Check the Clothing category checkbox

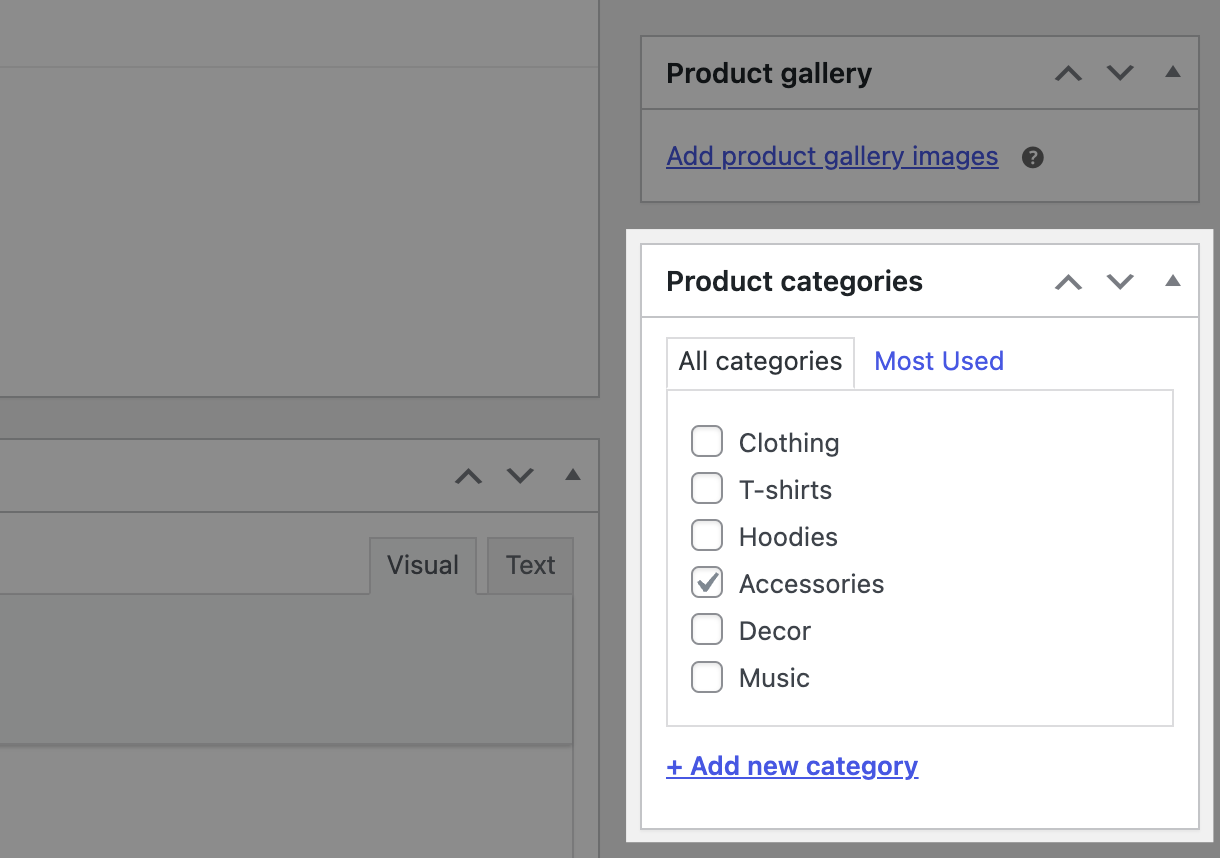(707, 441)
